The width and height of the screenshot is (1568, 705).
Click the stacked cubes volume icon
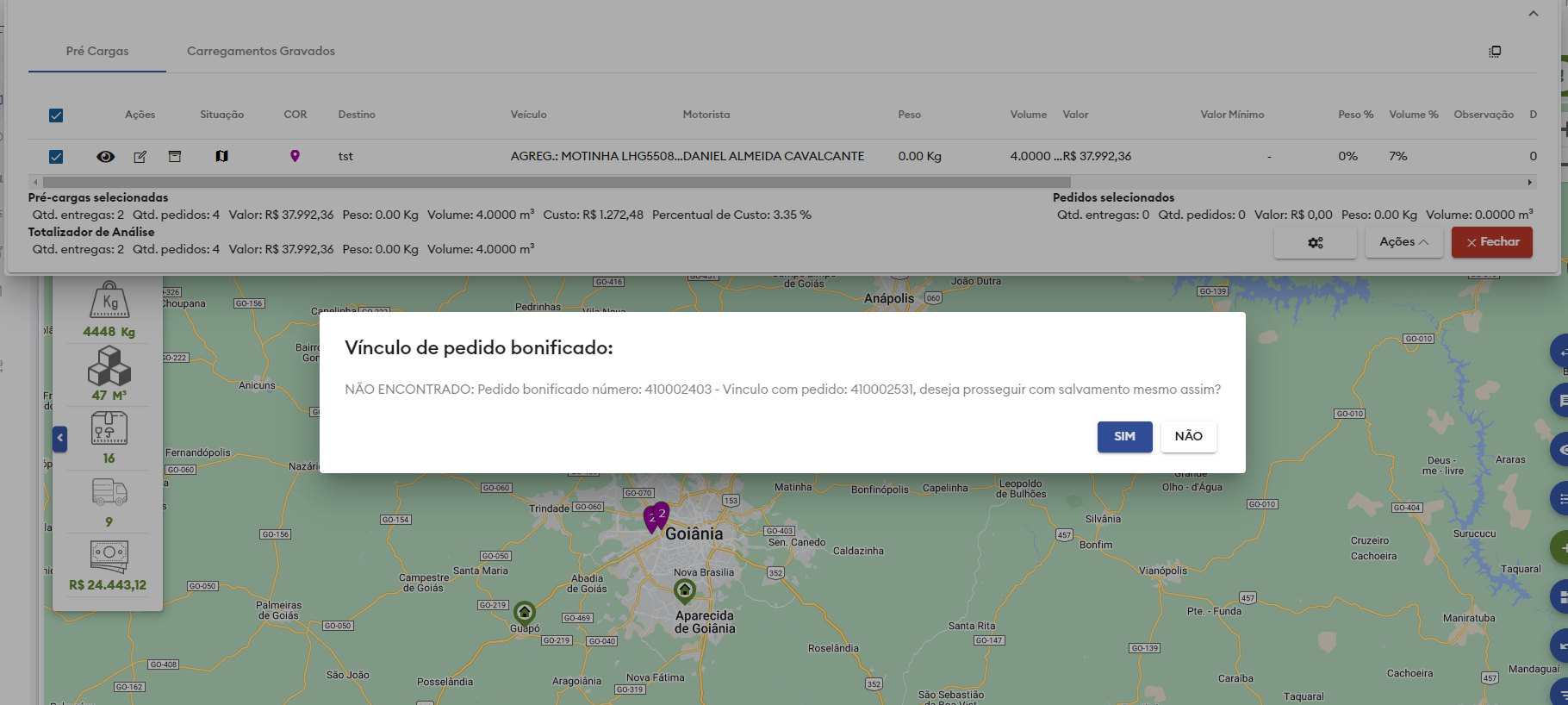109,365
